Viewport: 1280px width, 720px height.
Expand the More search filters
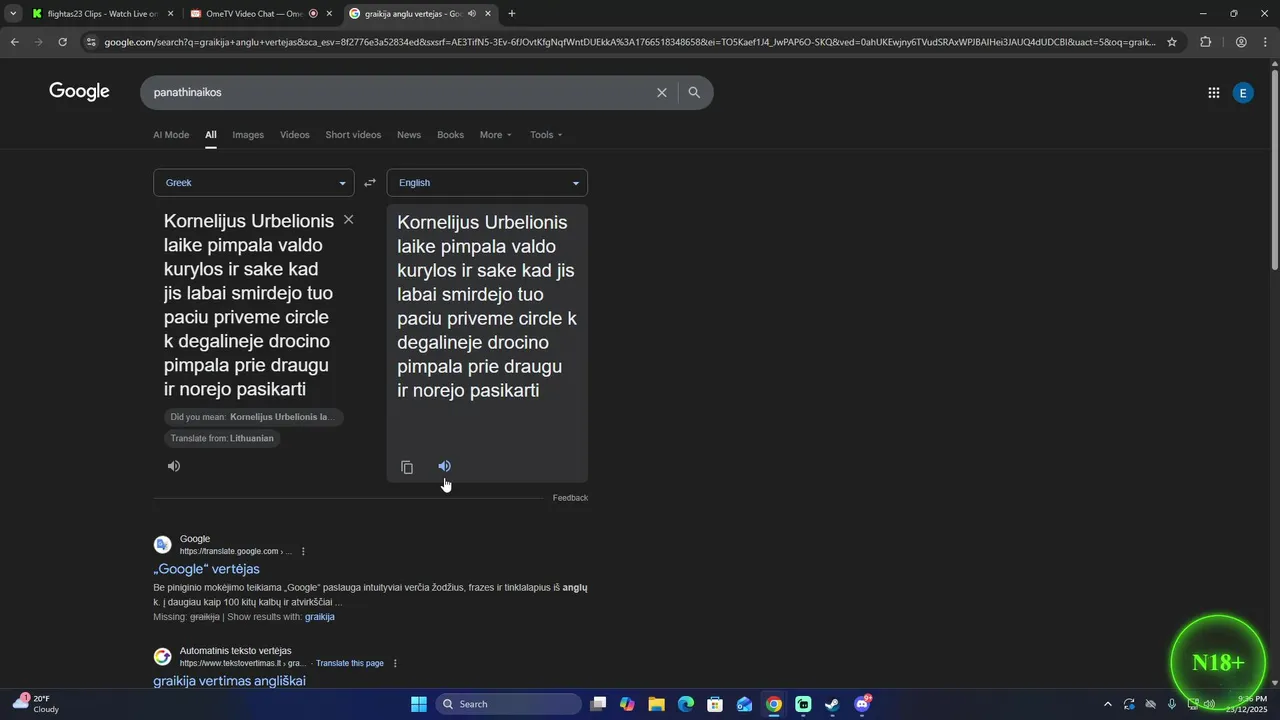[496, 135]
